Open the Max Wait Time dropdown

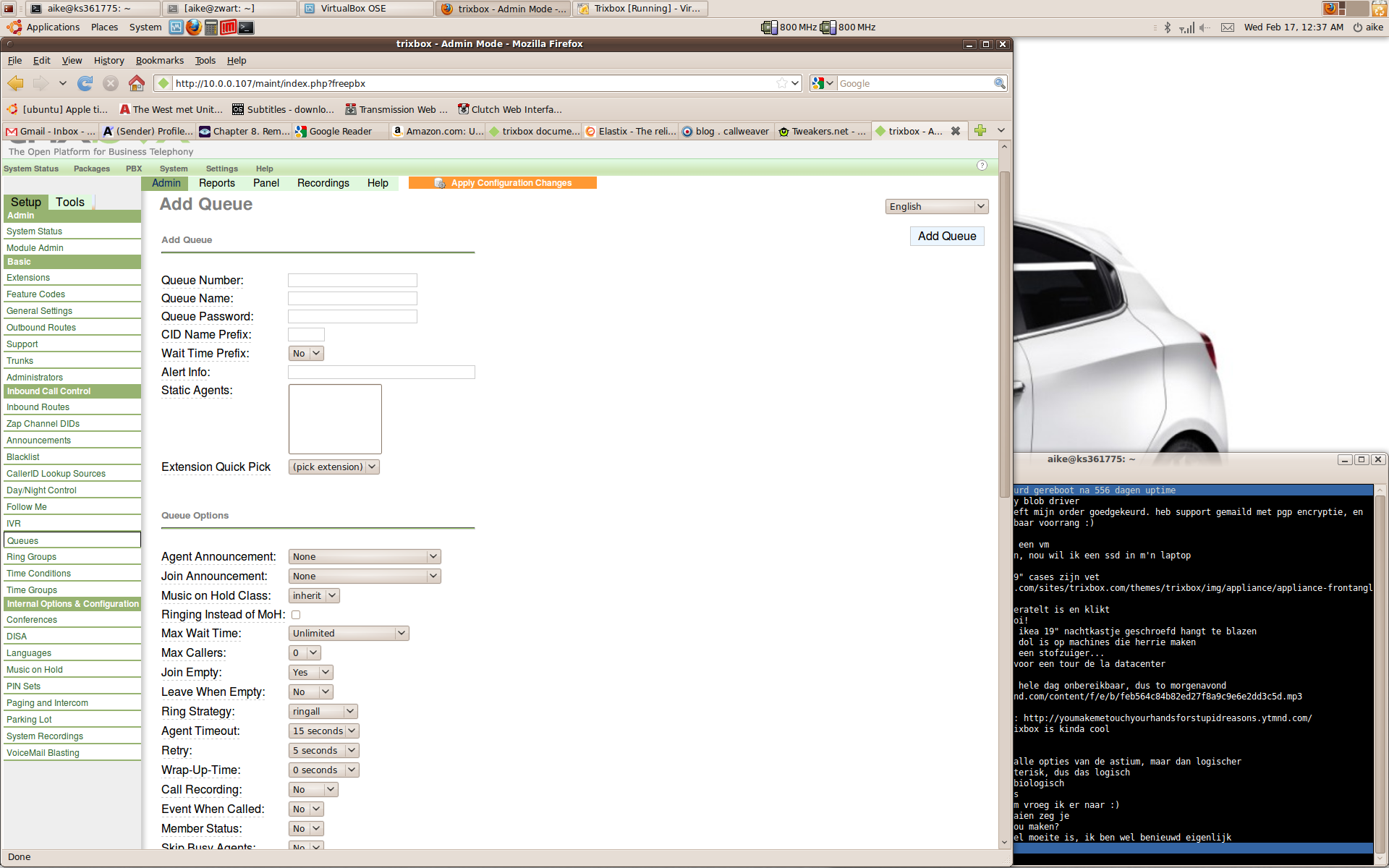(x=349, y=634)
